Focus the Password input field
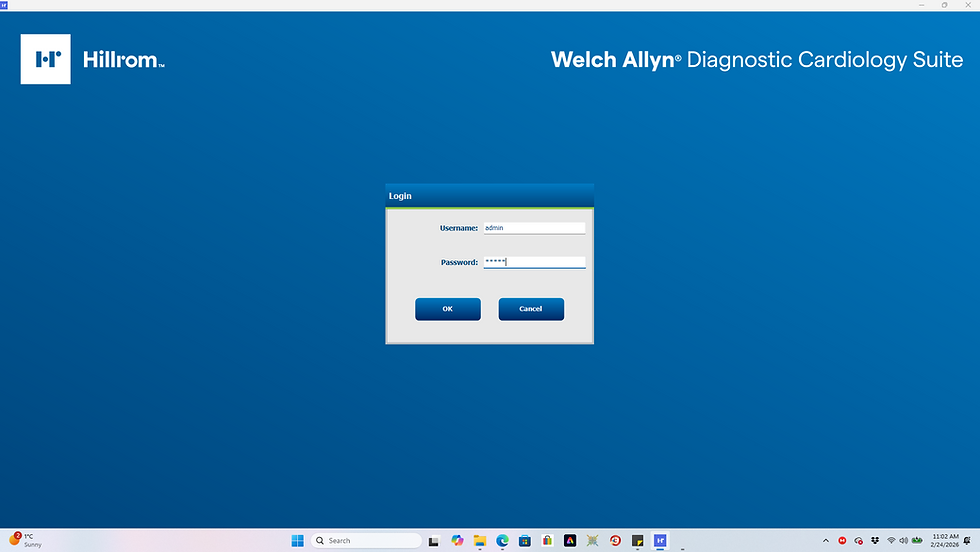The image size is (980, 552). [x=534, y=263]
